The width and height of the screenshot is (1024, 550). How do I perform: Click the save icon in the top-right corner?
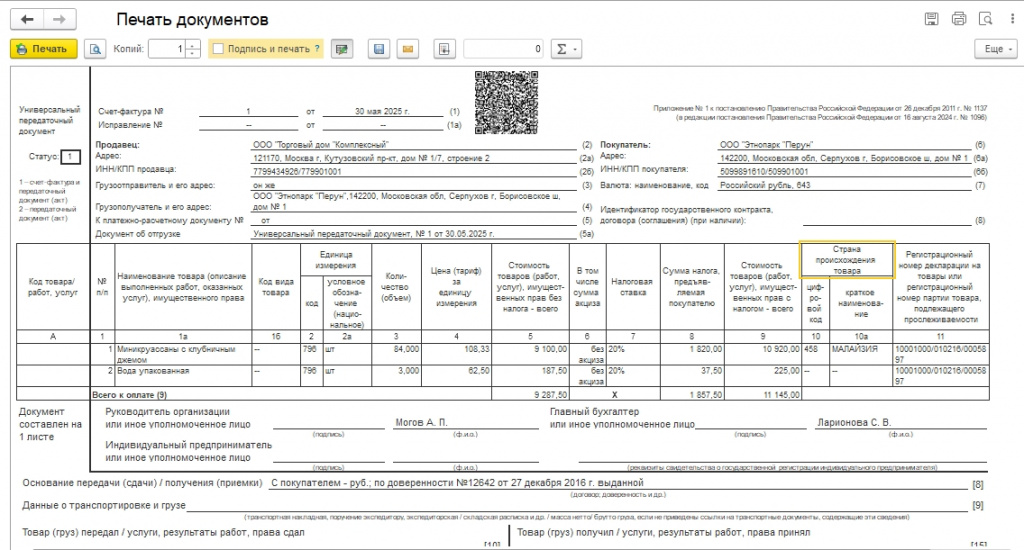(x=932, y=19)
